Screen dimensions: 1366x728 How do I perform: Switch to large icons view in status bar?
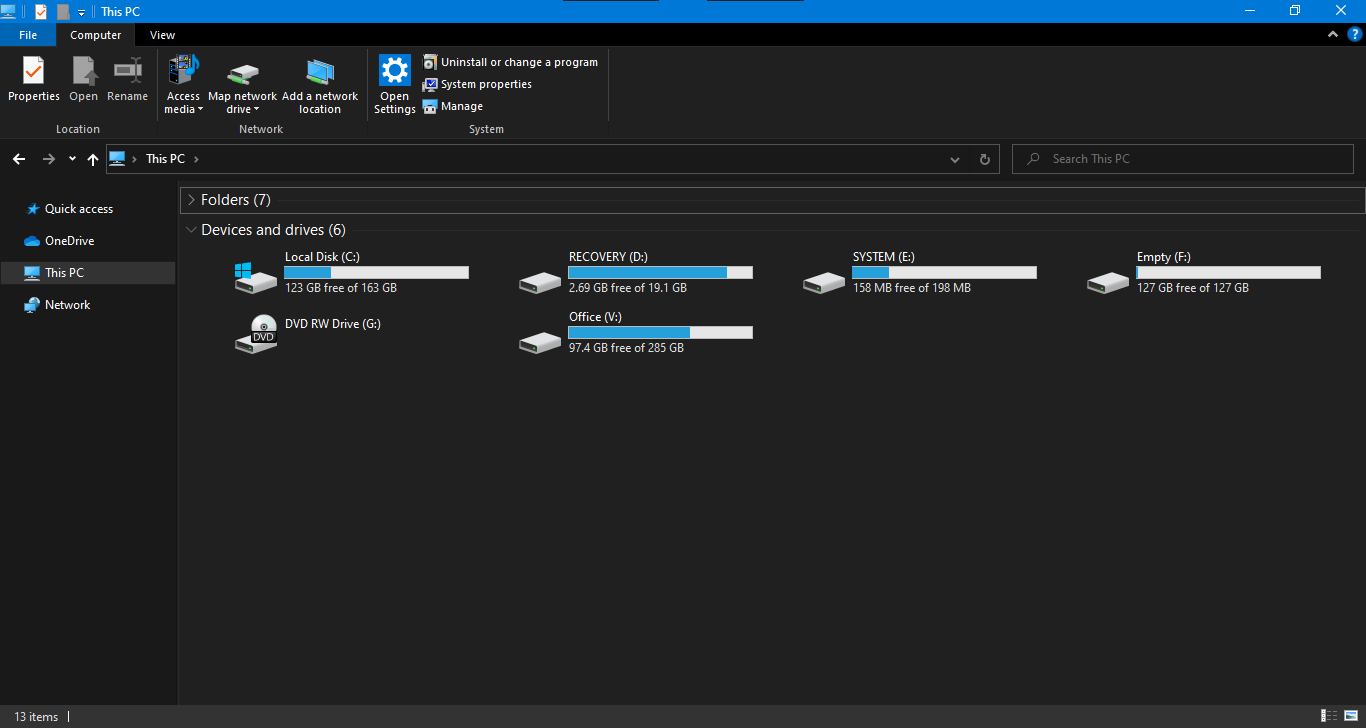point(1351,716)
